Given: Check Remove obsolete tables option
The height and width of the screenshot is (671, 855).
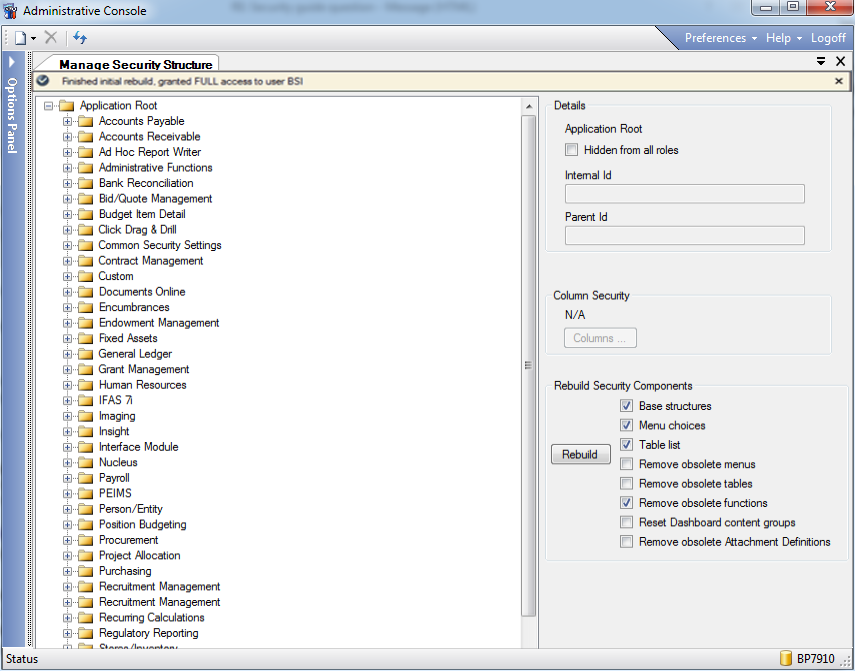Looking at the screenshot, I should pos(626,484).
